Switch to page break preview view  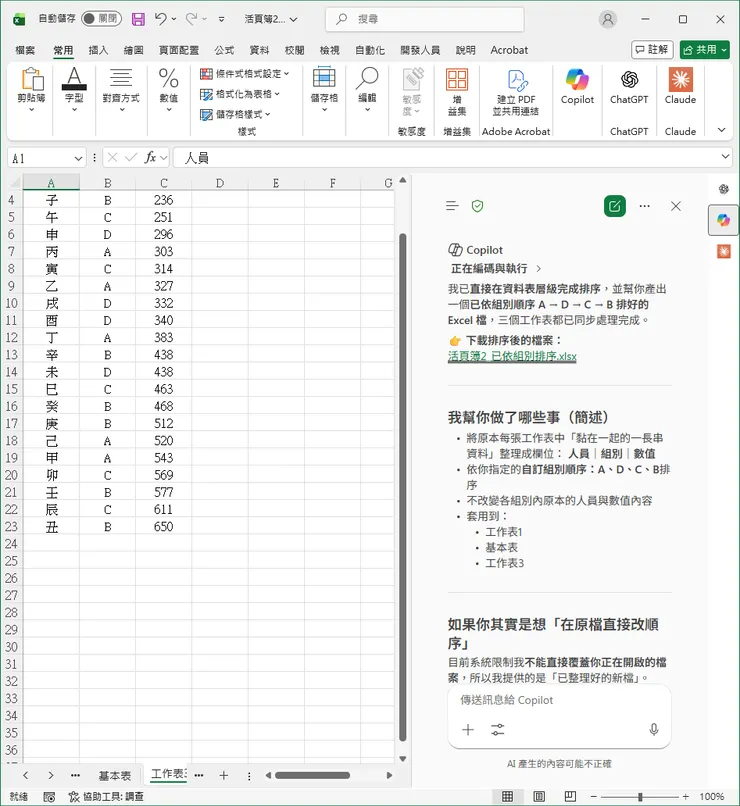[570, 797]
